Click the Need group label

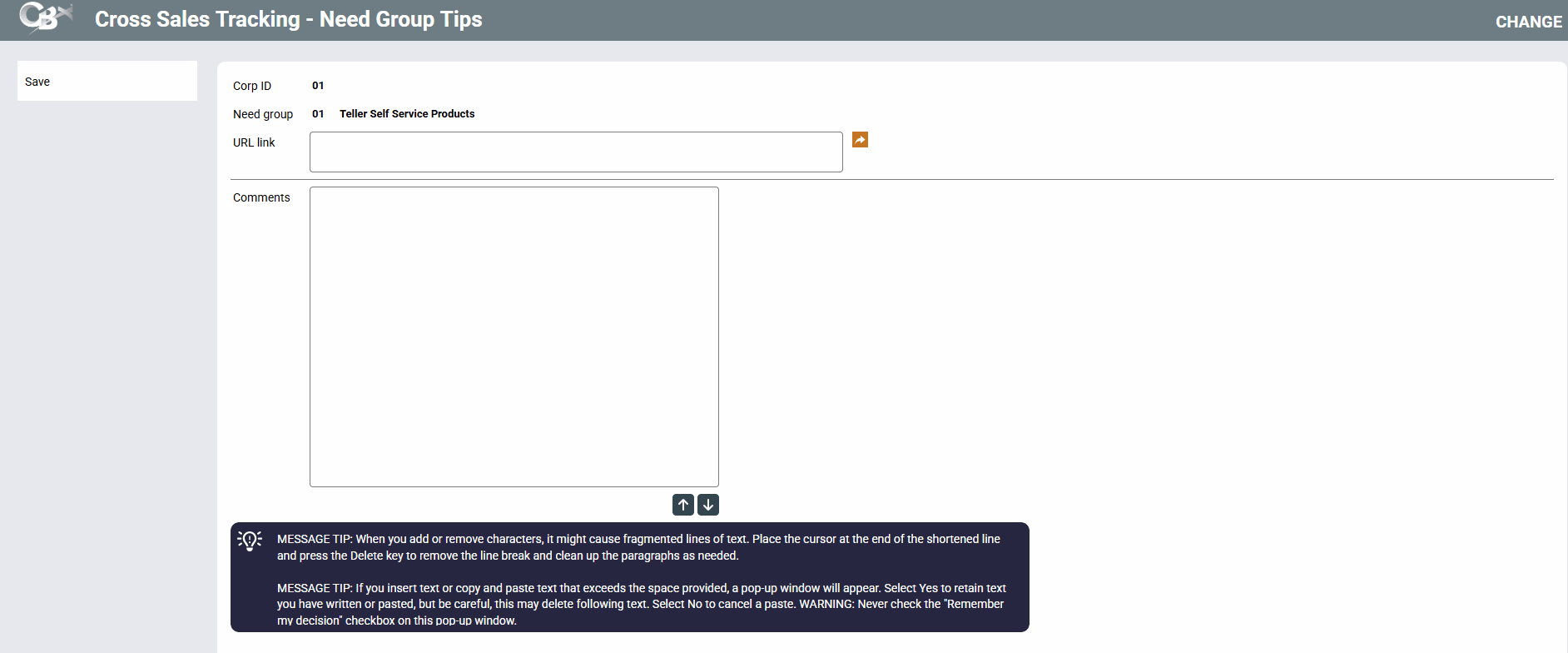263,114
